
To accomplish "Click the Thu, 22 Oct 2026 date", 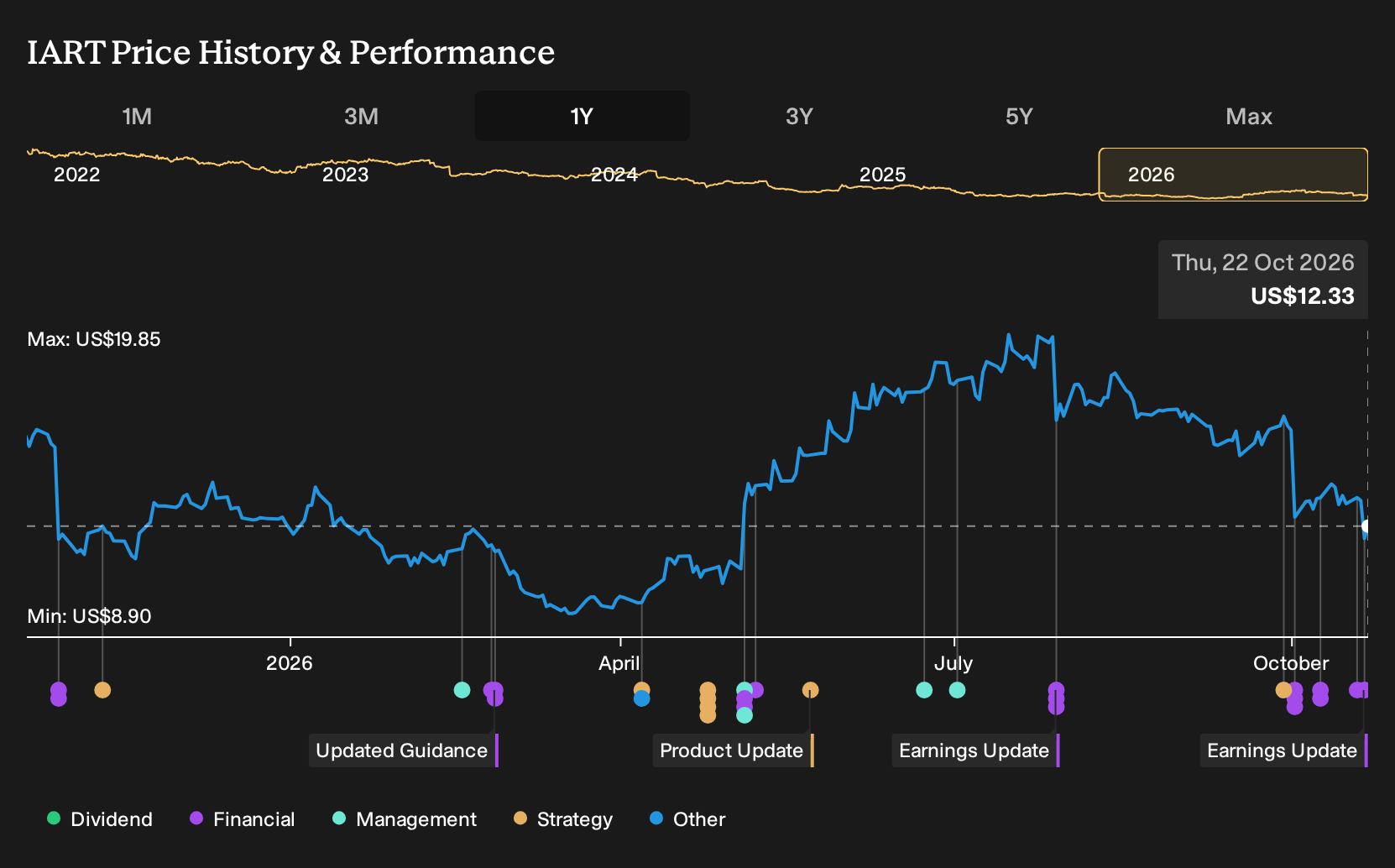I will (x=1262, y=263).
